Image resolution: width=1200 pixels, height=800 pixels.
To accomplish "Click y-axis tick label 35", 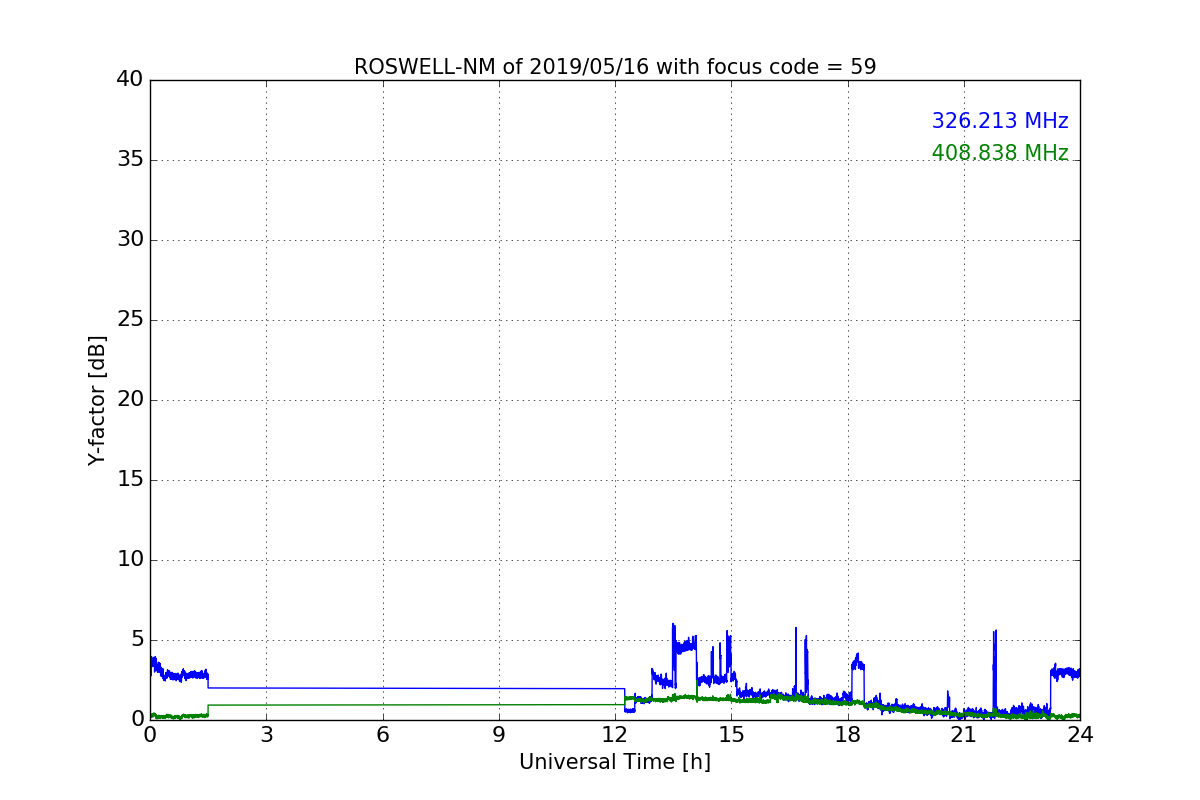I will tap(130, 159).
